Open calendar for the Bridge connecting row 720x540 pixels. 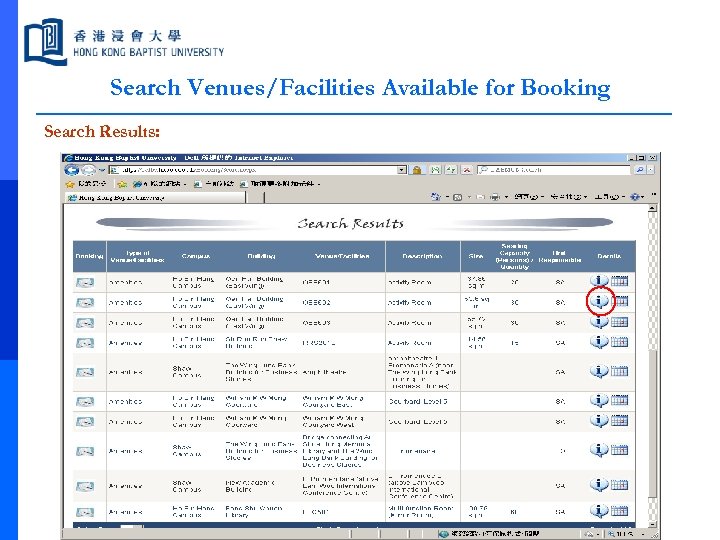[x=619, y=450]
